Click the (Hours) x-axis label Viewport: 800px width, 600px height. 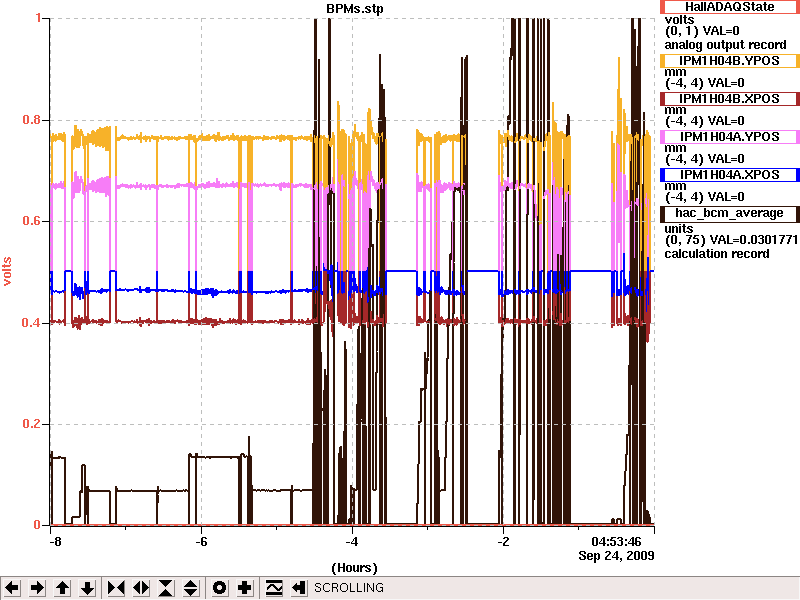click(x=354, y=568)
